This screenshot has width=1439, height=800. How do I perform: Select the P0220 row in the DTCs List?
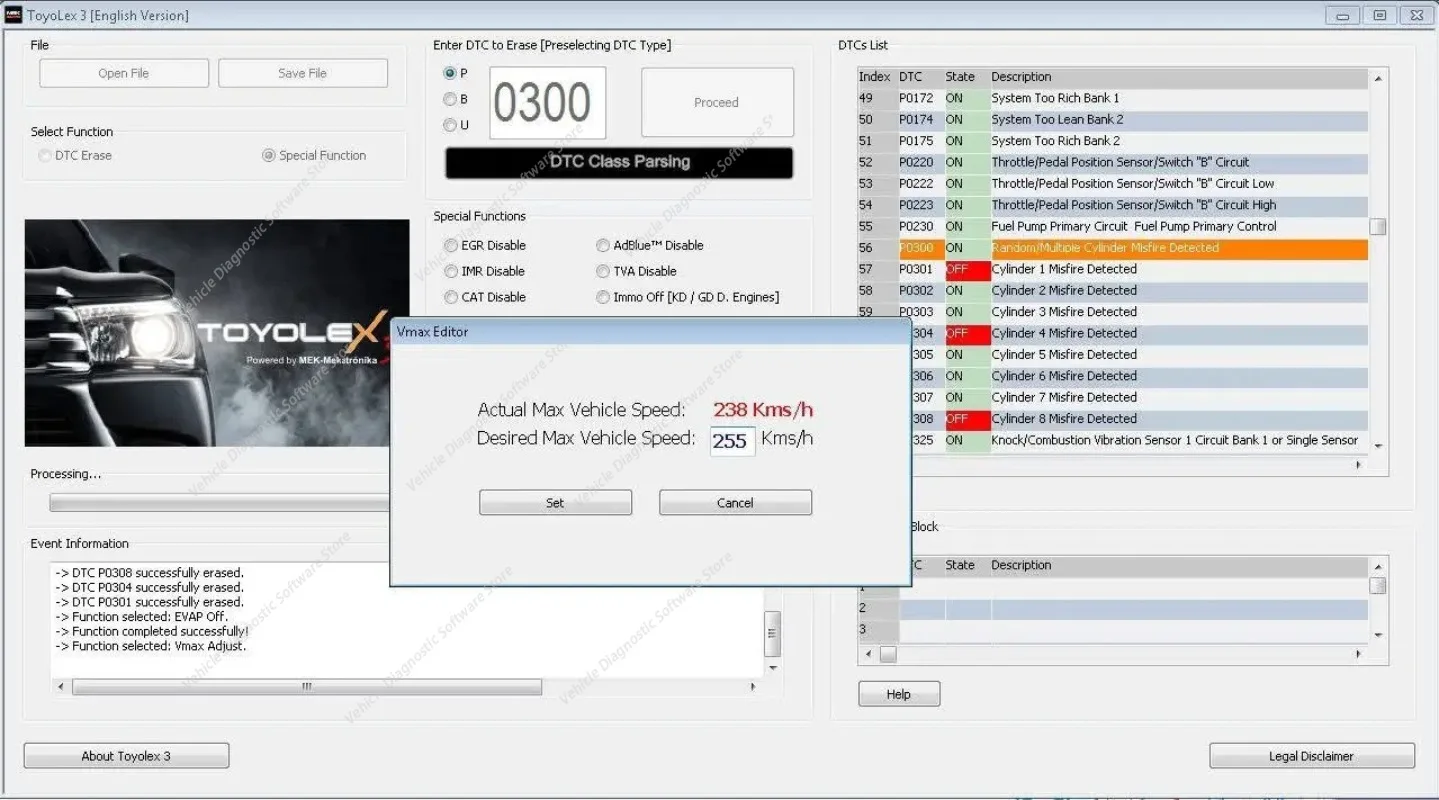point(1112,162)
